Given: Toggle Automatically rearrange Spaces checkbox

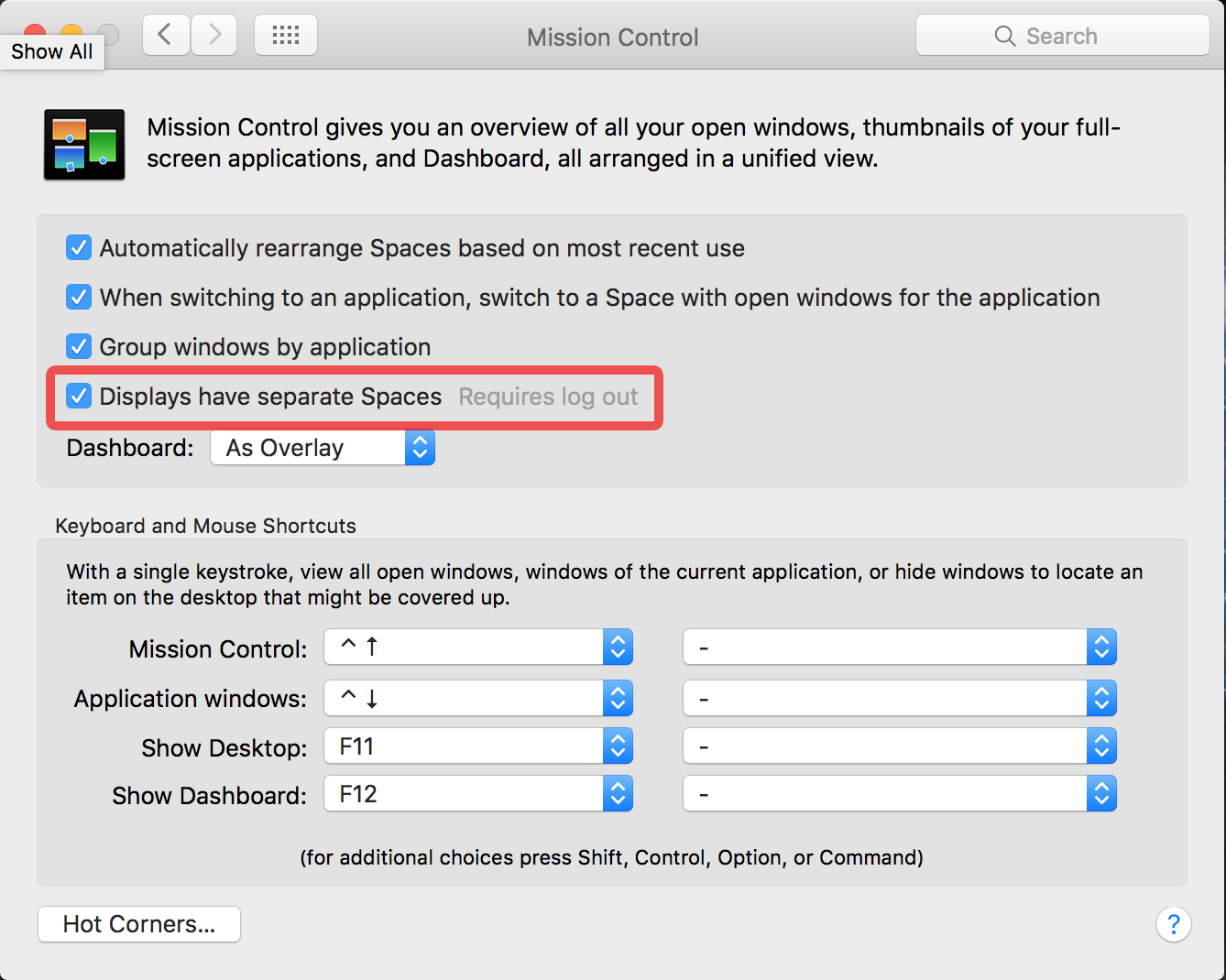Looking at the screenshot, I should 79,247.
